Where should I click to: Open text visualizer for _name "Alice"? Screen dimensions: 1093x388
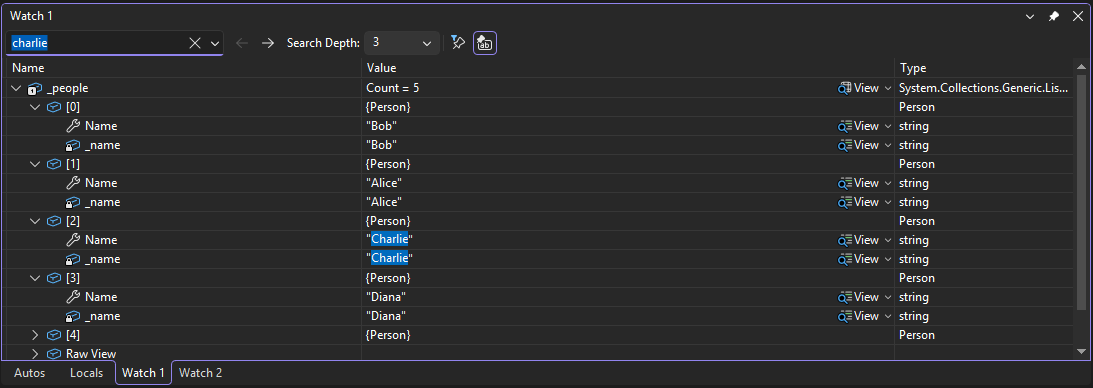pyautogui.click(x=858, y=202)
